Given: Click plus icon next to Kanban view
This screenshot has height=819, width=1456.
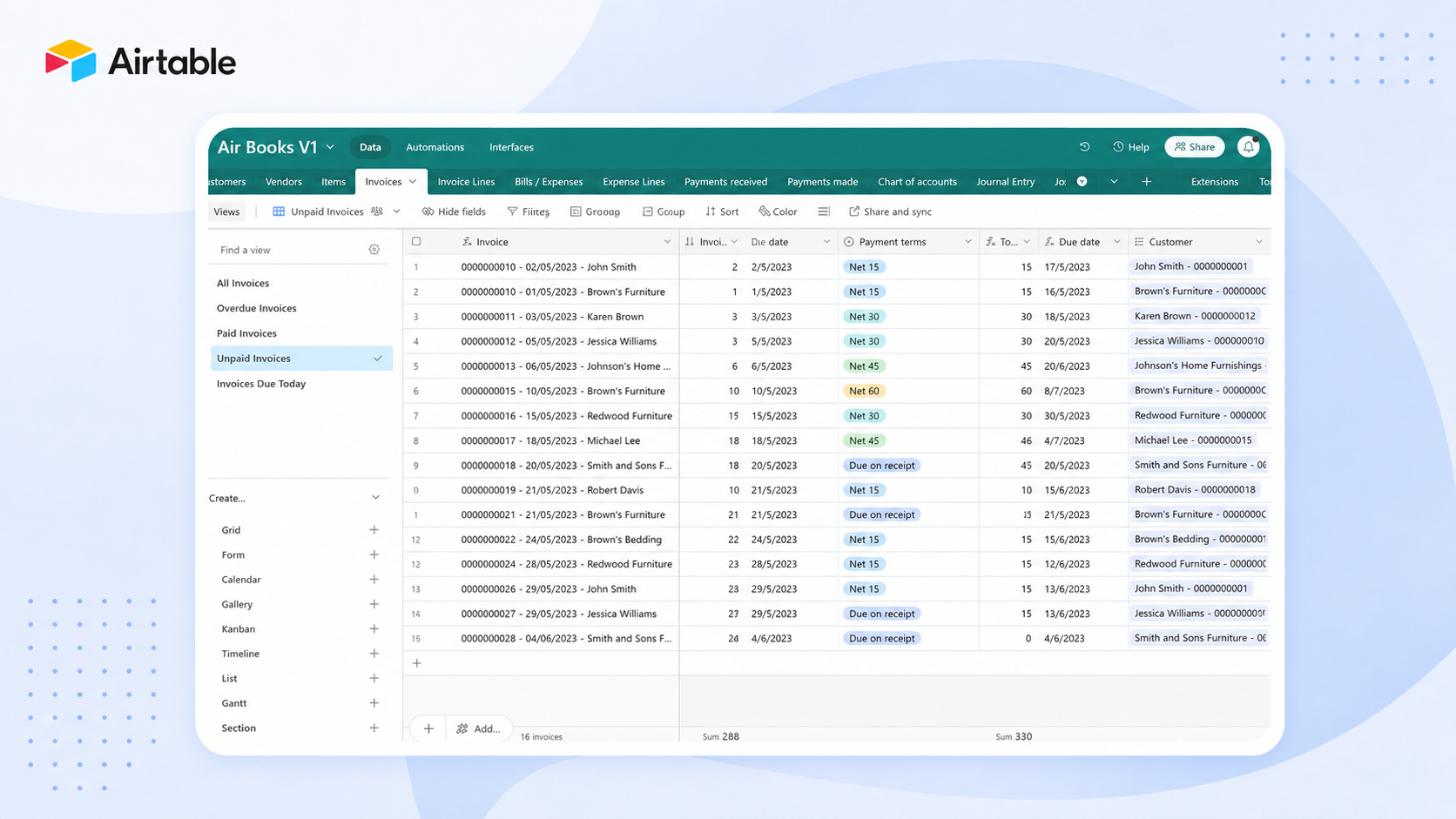Looking at the screenshot, I should (374, 629).
